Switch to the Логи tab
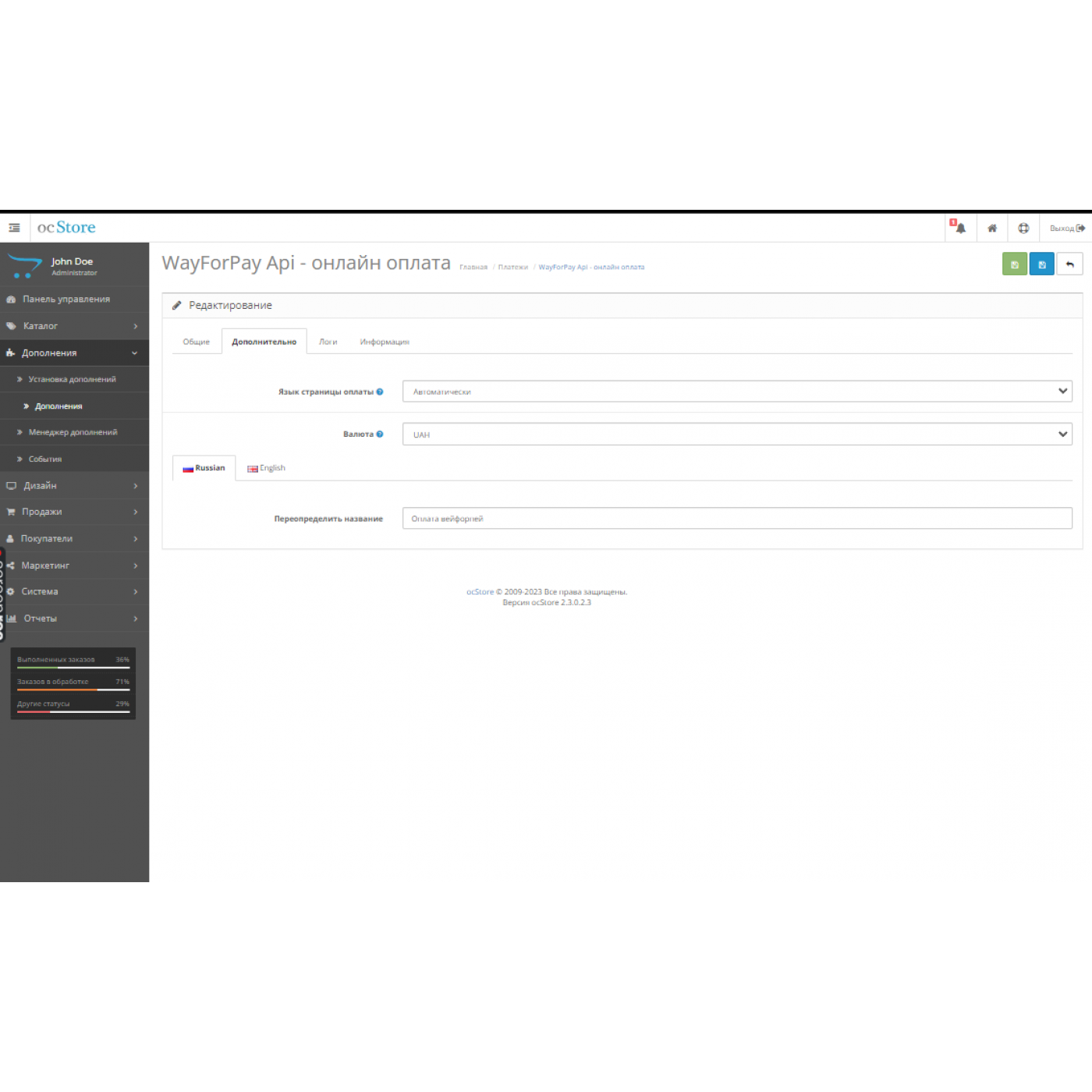This screenshot has width=1092, height=1092. click(x=328, y=342)
